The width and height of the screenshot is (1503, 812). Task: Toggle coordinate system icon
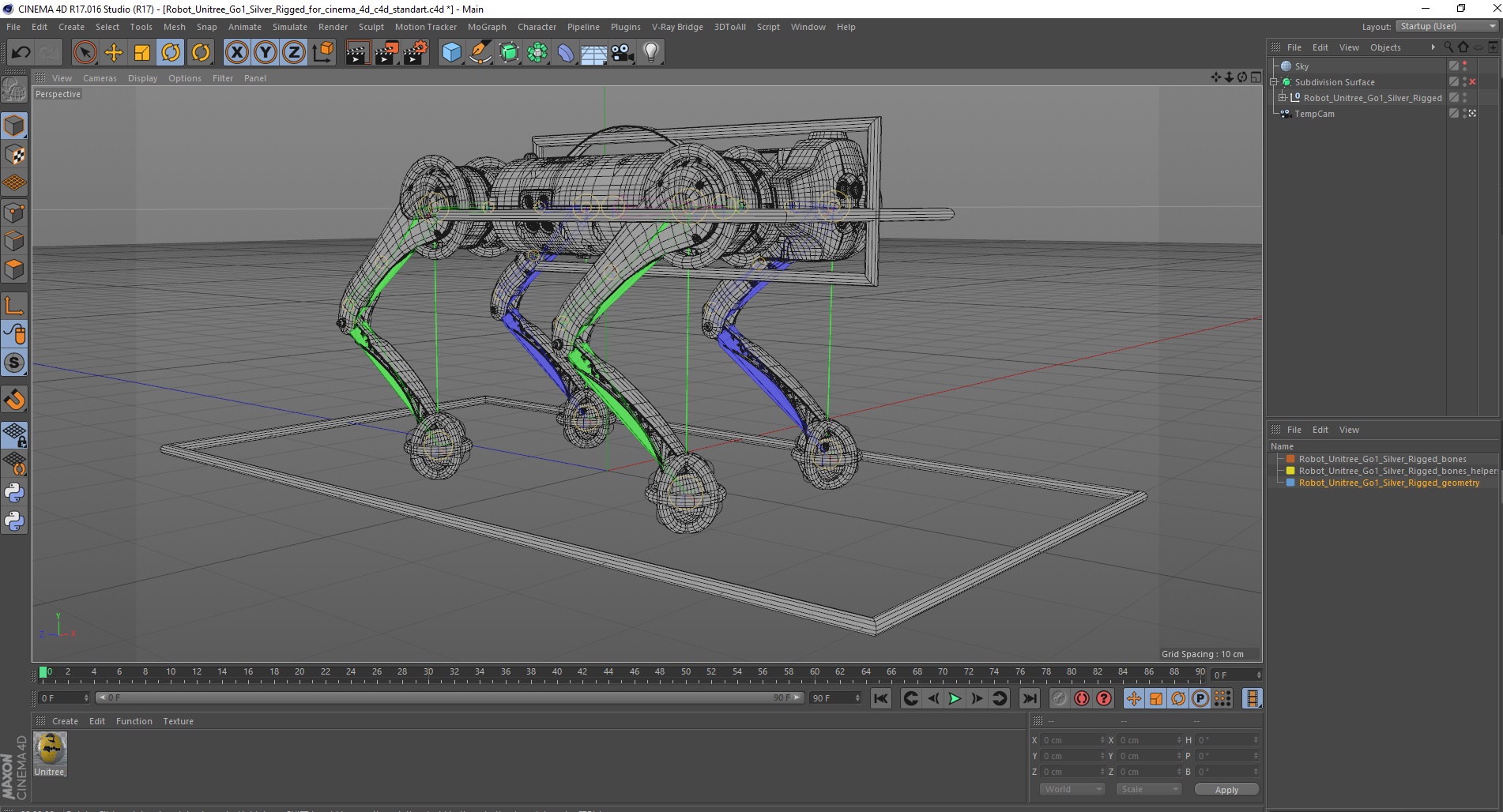323,53
